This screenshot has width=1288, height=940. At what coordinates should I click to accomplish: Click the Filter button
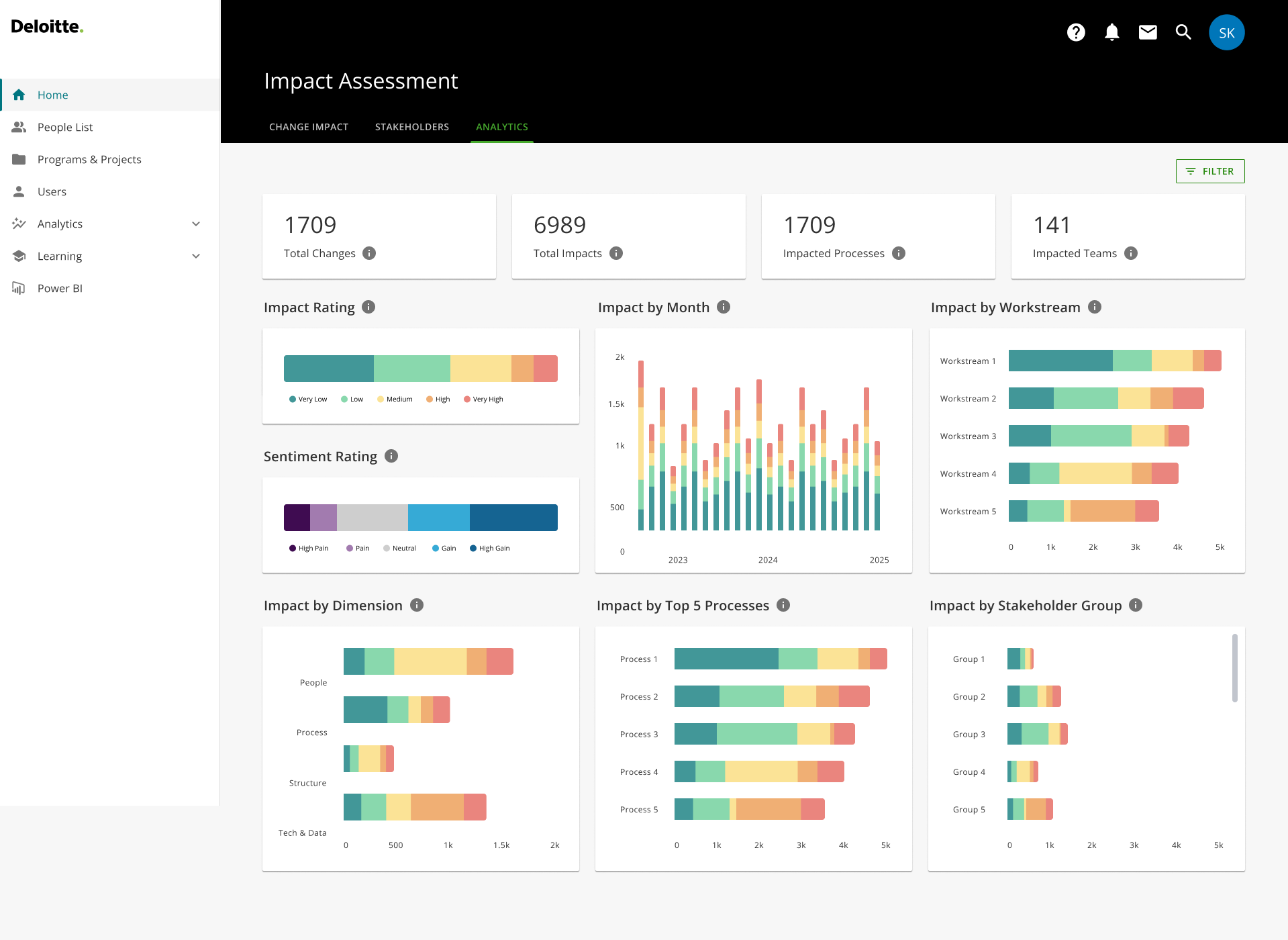[x=1209, y=171]
